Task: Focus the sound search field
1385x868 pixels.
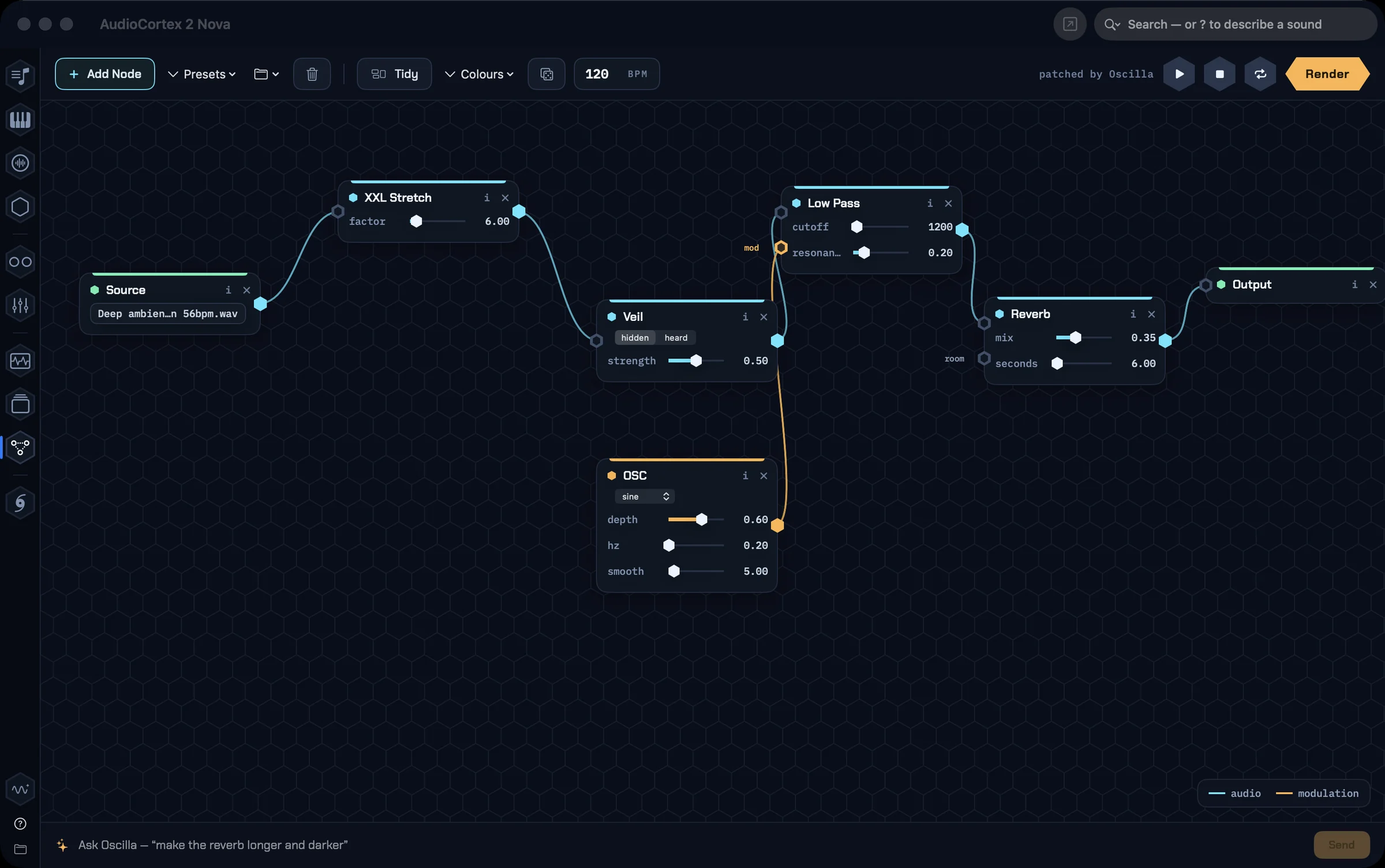Action: (1235, 24)
